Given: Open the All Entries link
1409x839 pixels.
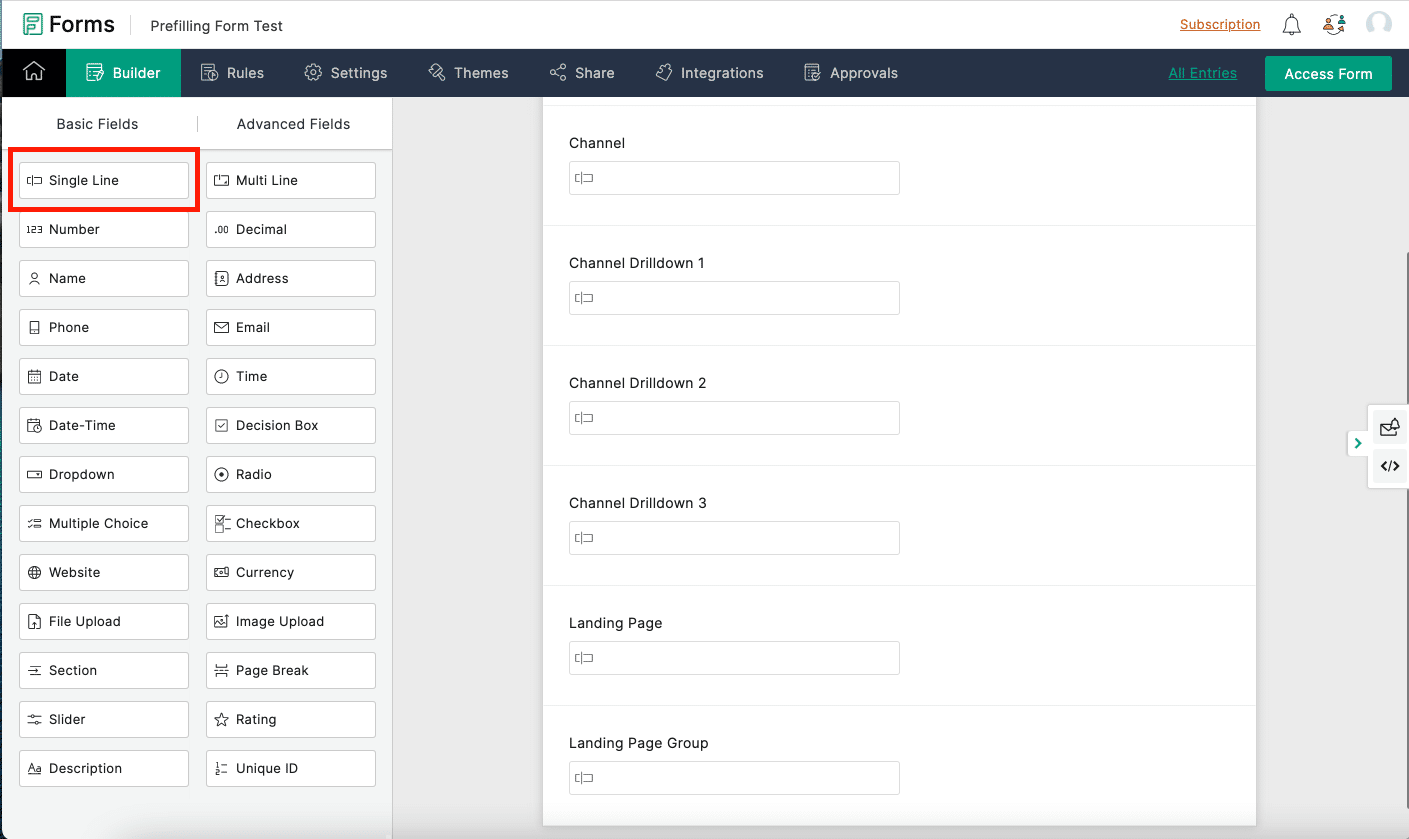Looking at the screenshot, I should (1203, 73).
